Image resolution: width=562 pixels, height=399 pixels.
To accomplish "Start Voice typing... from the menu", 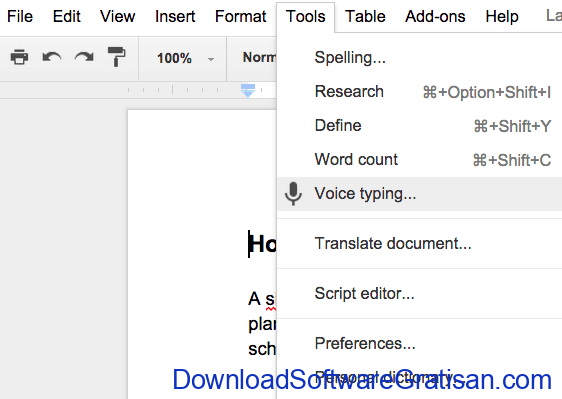I will click(x=419, y=194).
